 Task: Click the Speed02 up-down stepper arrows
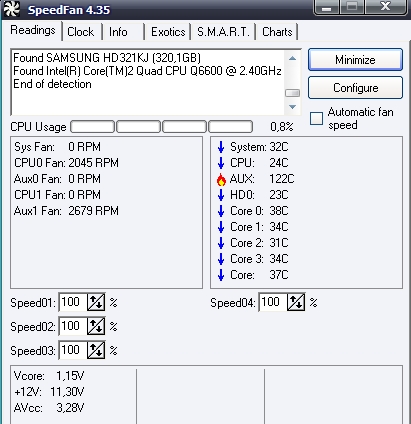(x=96, y=326)
